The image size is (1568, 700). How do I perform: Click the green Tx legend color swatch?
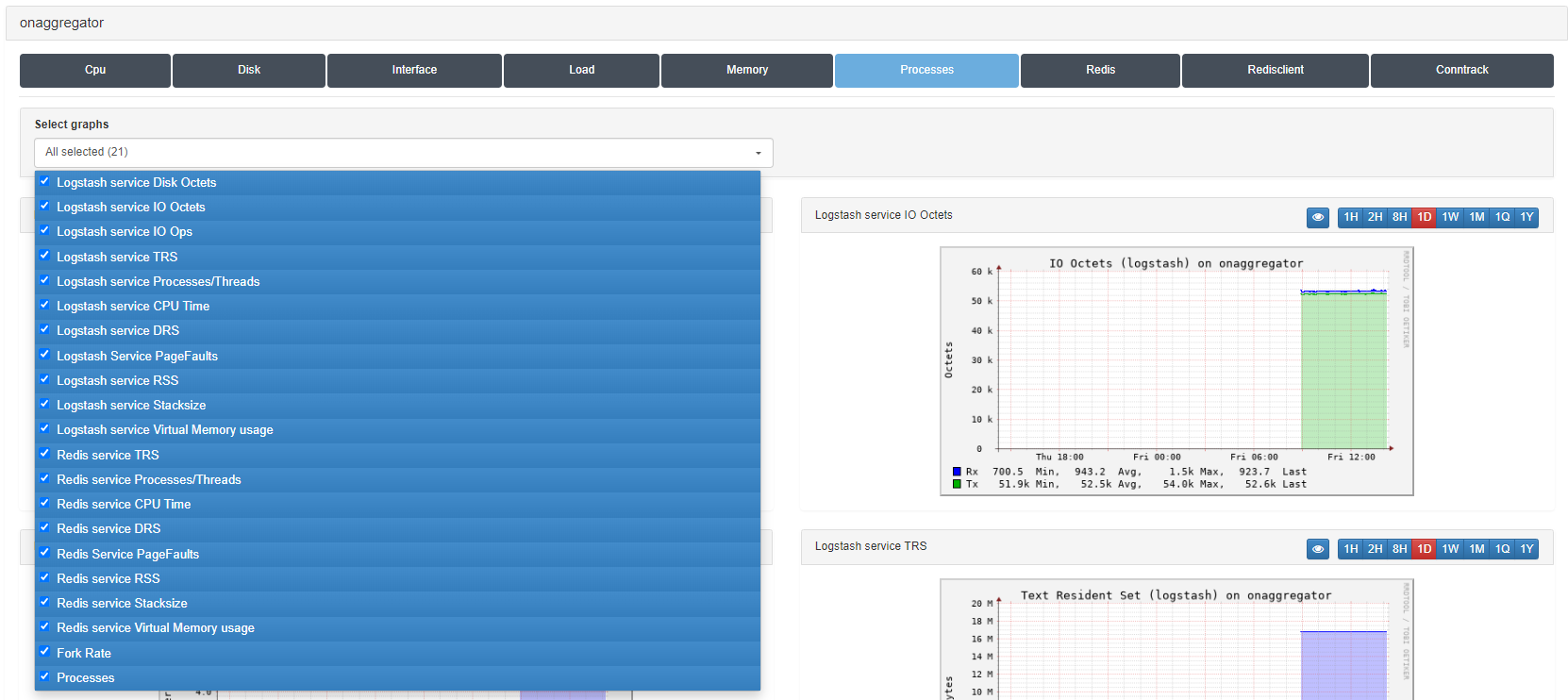click(x=957, y=484)
